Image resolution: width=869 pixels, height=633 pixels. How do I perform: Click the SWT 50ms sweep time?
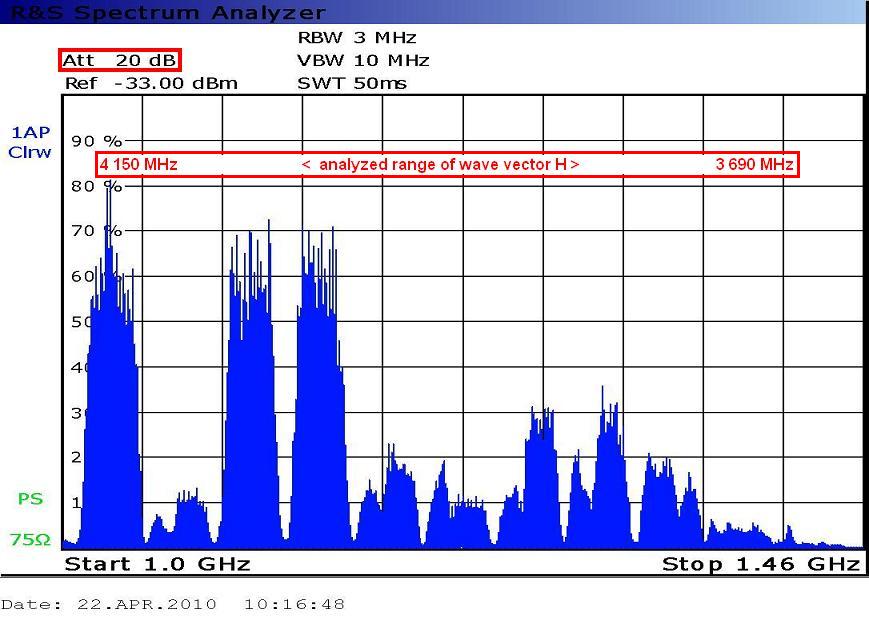[x=352, y=83]
